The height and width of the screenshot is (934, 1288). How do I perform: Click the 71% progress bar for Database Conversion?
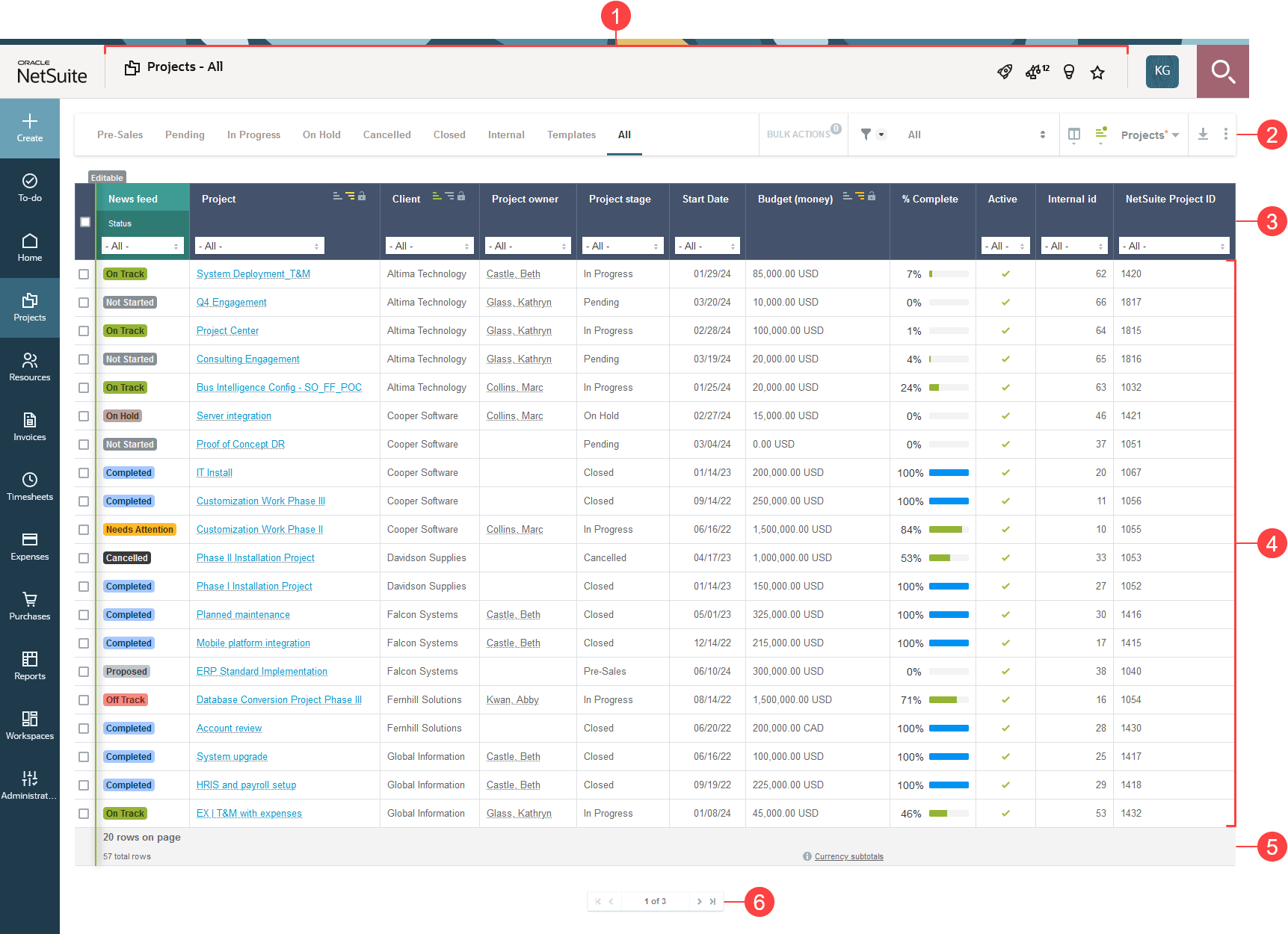(x=949, y=700)
